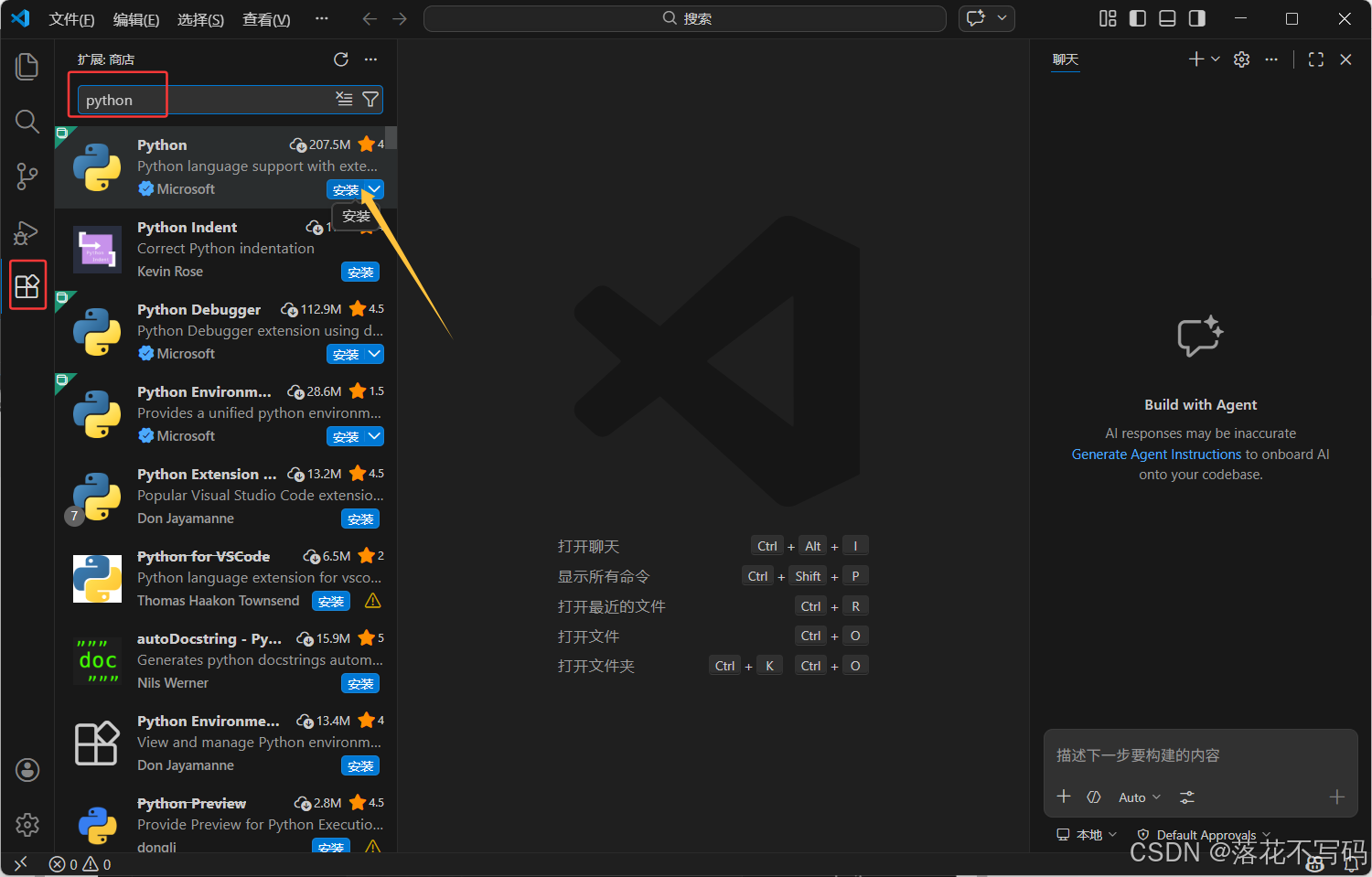
Task: Select the 聊天 tab
Action: (x=1066, y=59)
